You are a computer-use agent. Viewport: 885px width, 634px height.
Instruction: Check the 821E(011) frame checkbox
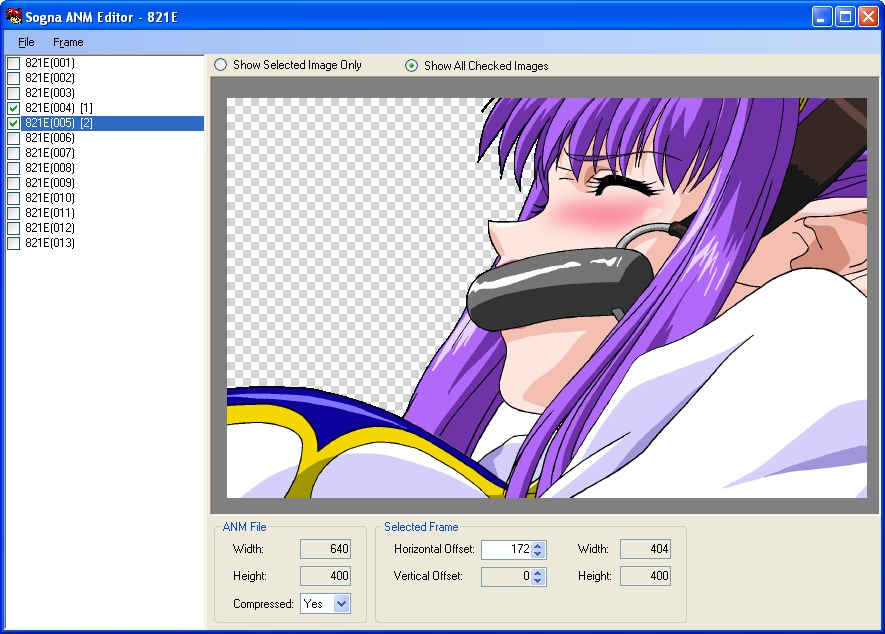tap(14, 213)
